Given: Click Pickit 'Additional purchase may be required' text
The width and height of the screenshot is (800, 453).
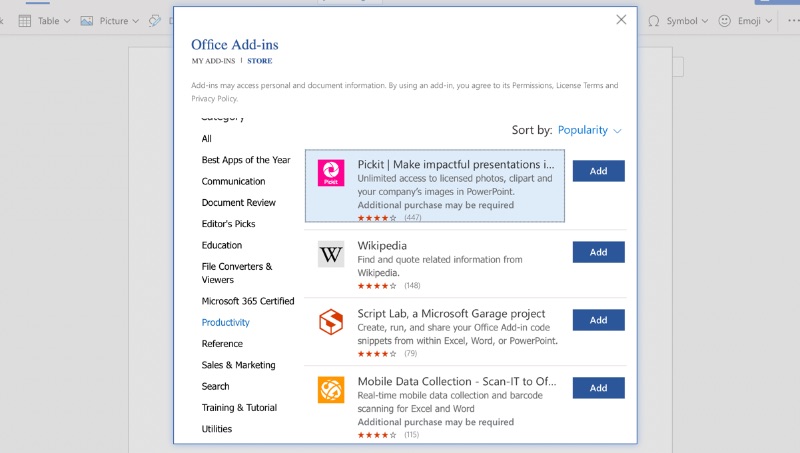Looking at the screenshot, I should click(436, 205).
